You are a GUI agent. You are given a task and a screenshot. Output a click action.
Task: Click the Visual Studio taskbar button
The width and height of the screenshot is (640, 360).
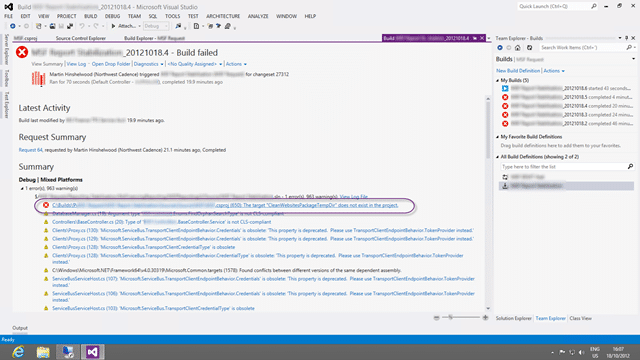click(93, 352)
